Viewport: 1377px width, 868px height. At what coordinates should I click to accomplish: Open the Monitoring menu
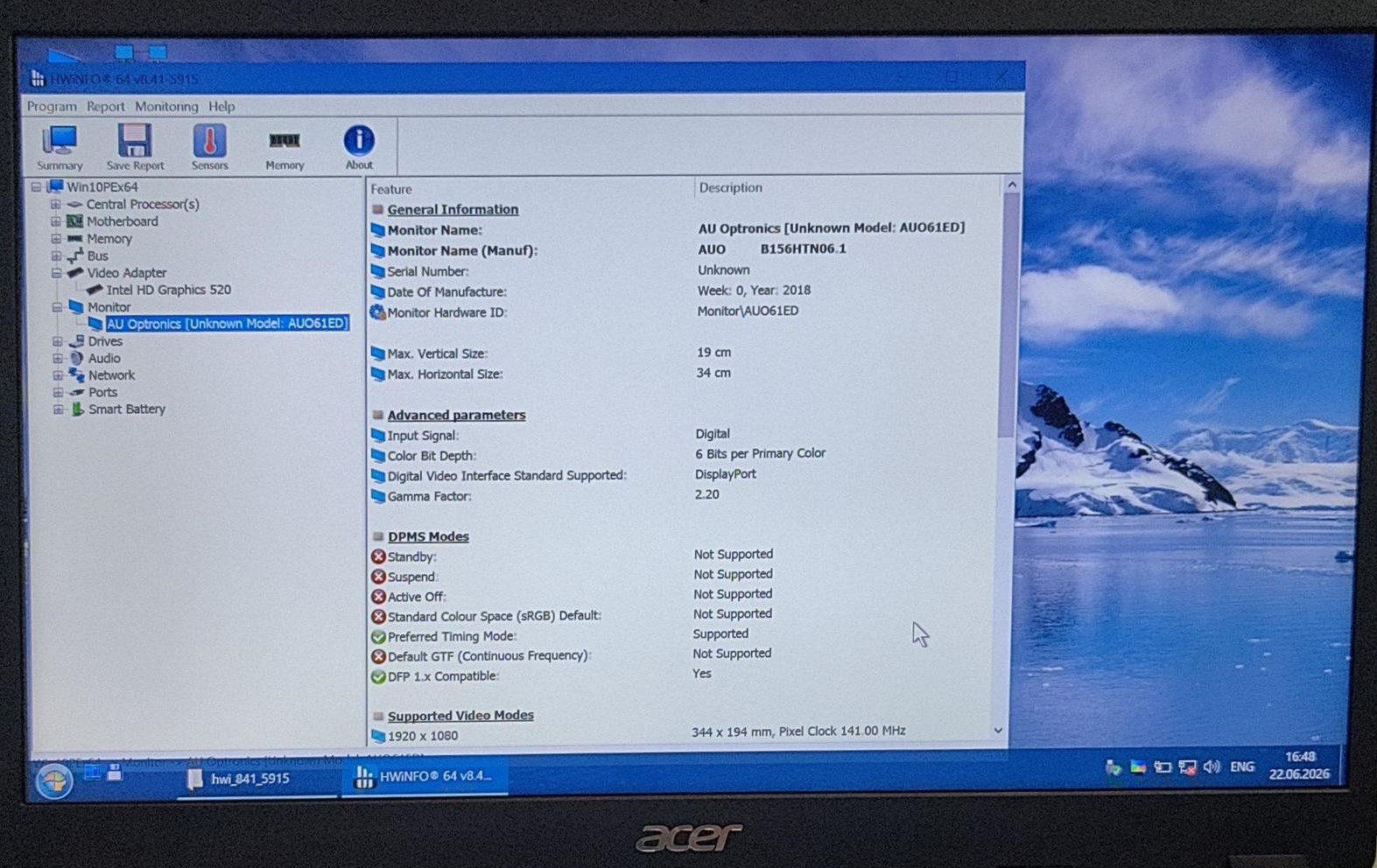[166, 106]
